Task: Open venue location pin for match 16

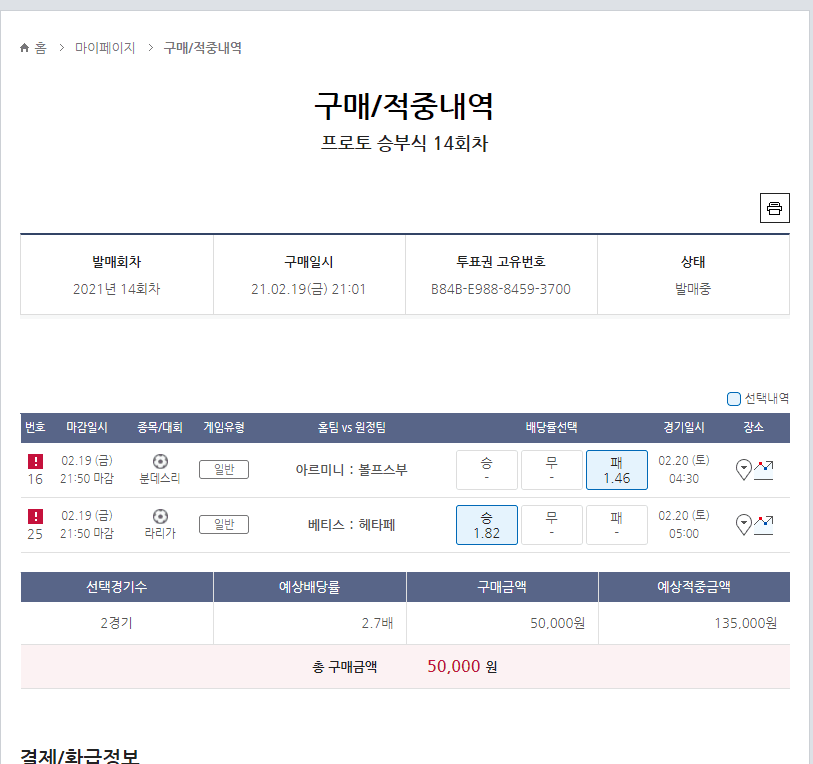Action: (x=743, y=469)
